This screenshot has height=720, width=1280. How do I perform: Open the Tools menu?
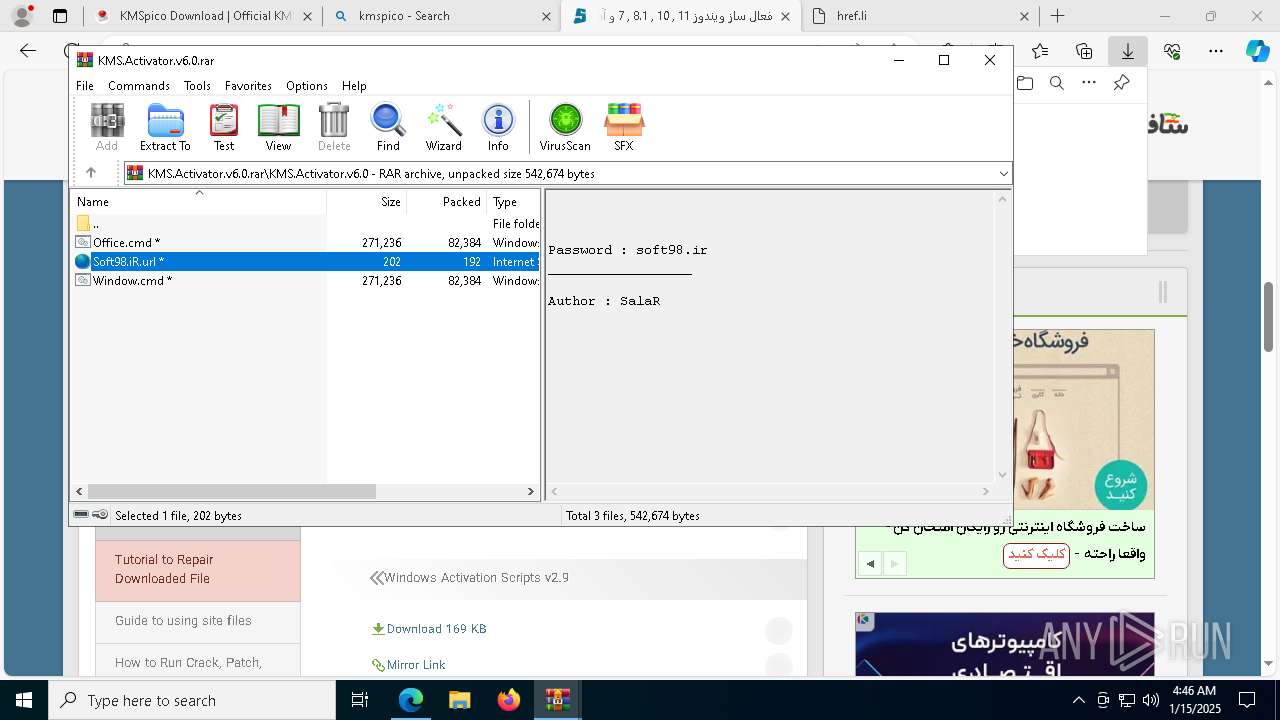tap(197, 86)
